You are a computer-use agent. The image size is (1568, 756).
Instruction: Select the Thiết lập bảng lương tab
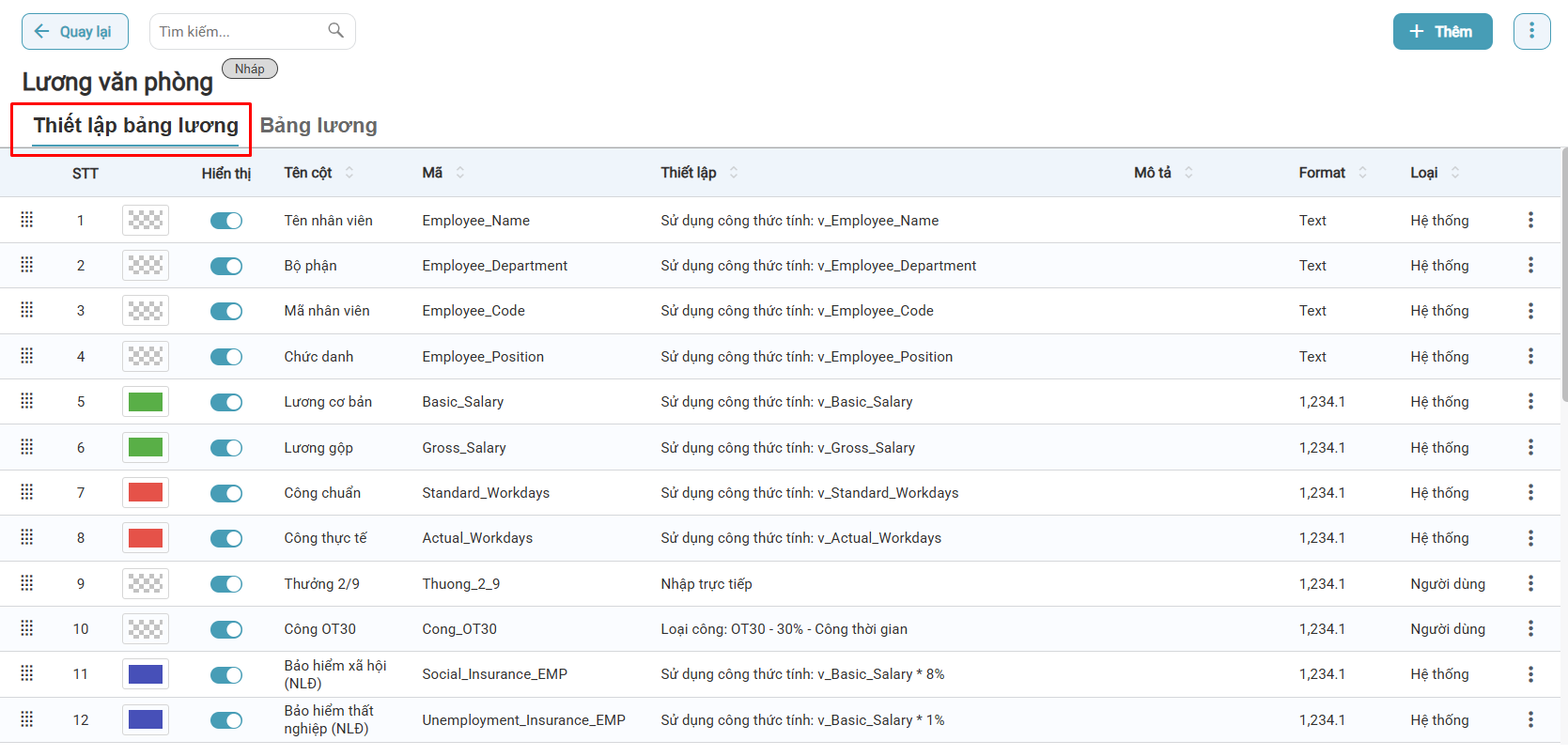(x=135, y=126)
